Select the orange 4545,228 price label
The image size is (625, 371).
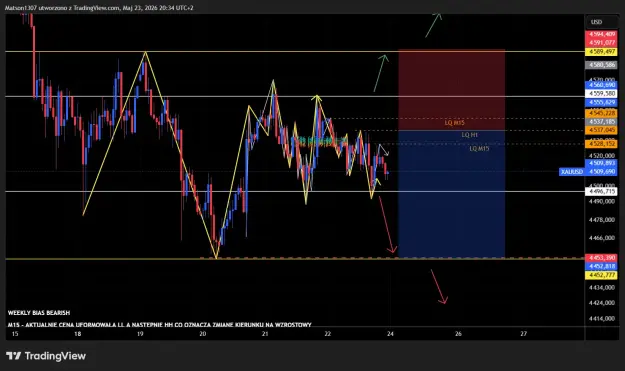point(601,114)
